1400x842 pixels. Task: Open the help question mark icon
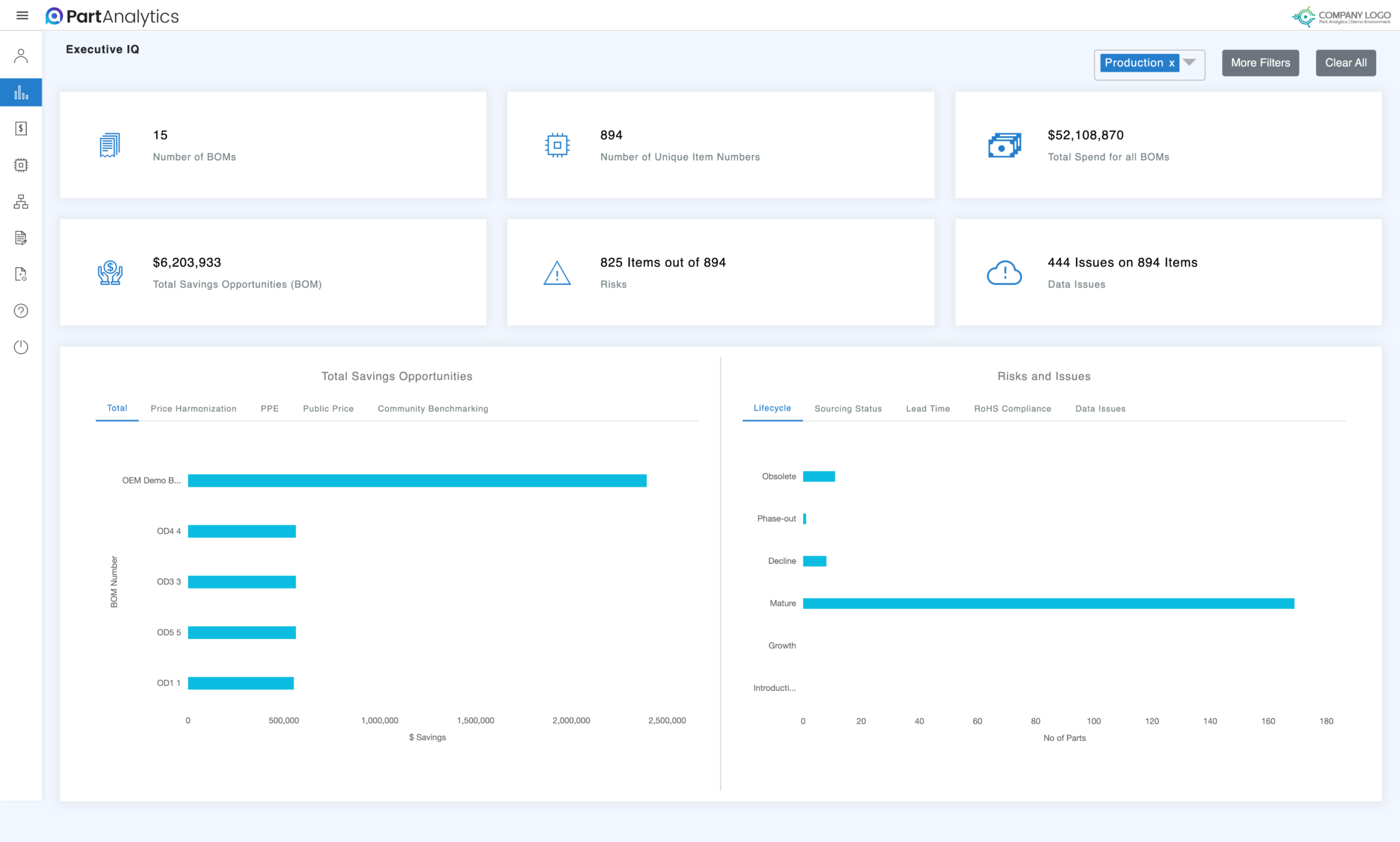[21, 311]
